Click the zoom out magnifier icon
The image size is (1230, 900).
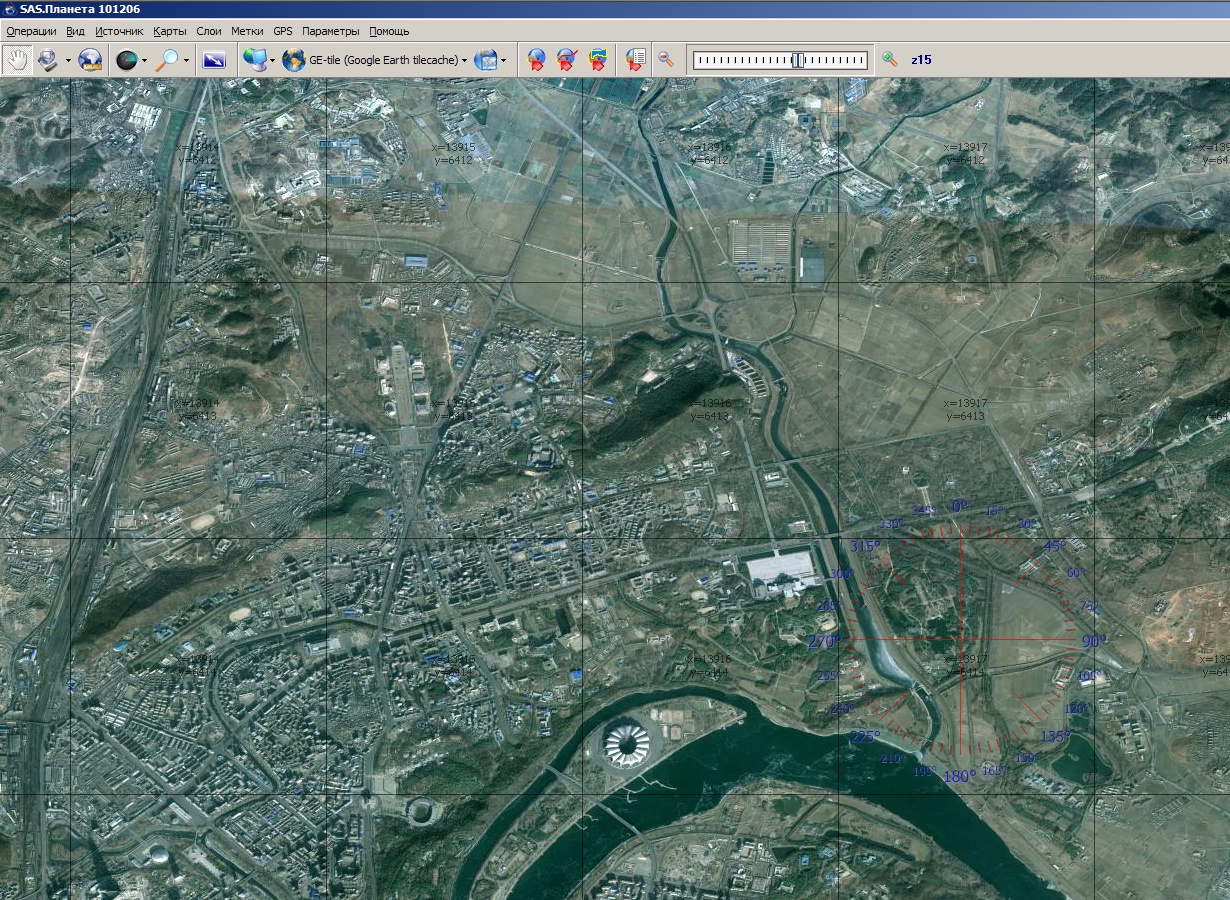tap(665, 60)
